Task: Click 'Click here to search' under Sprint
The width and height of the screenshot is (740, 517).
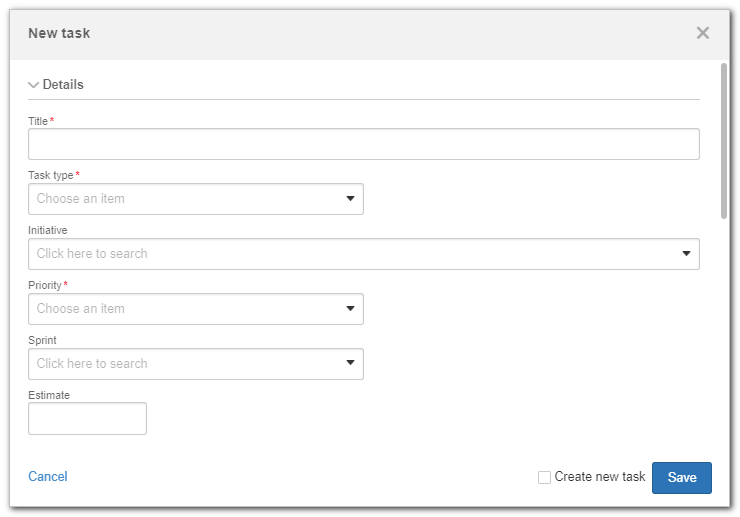Action: [92, 364]
